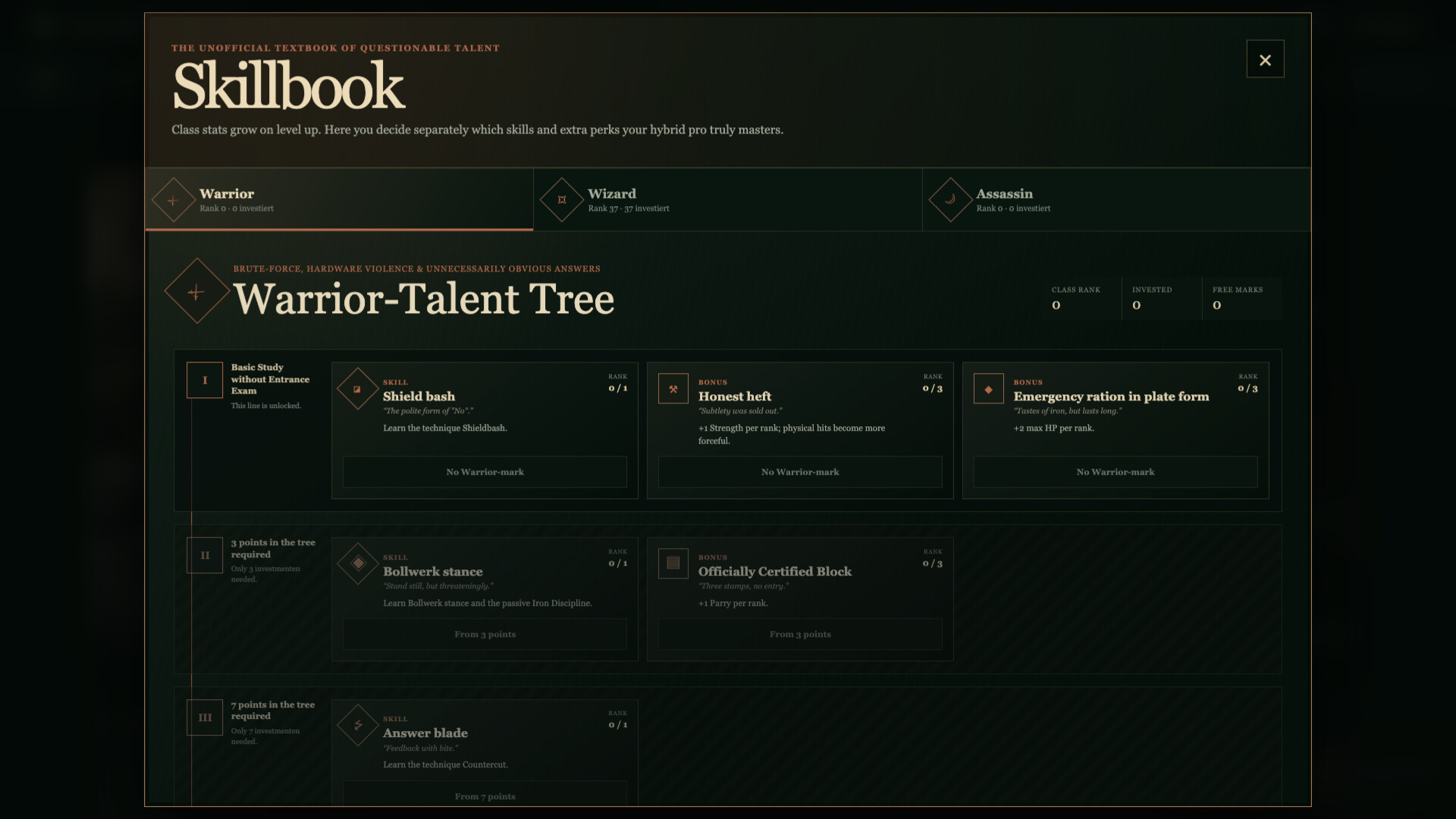The width and height of the screenshot is (1456, 819).
Task: Select the tier II roman numeral box
Action: point(205,555)
